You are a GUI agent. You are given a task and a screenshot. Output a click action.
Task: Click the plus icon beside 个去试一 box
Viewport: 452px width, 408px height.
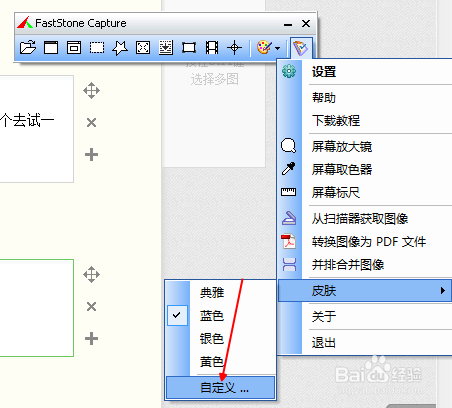pyautogui.click(x=91, y=155)
